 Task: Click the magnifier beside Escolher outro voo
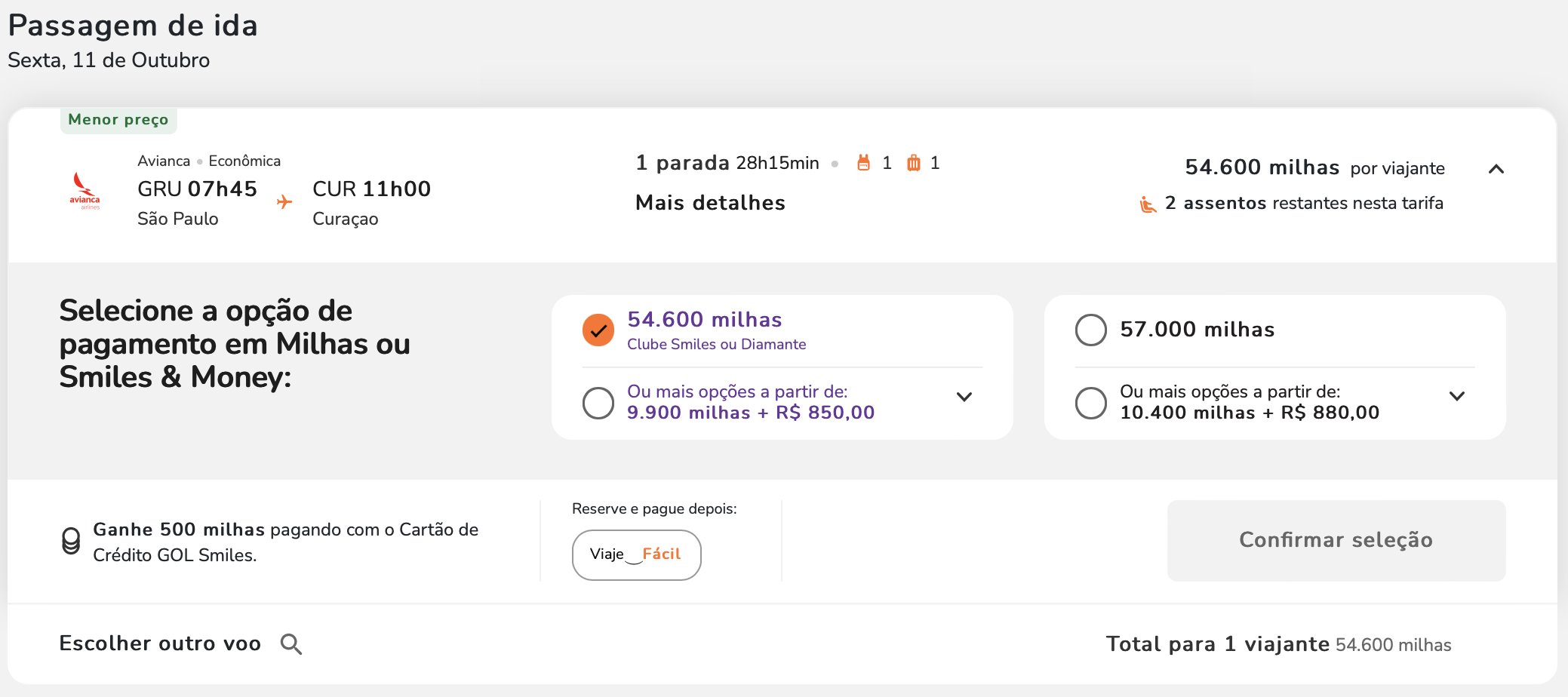pos(291,644)
